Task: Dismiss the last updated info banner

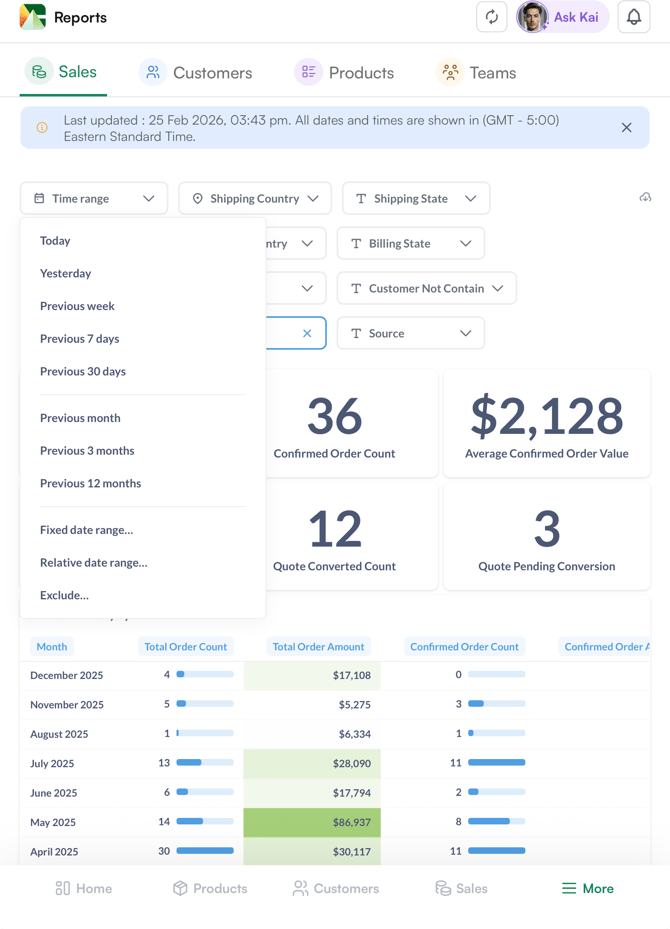Action: tap(626, 128)
